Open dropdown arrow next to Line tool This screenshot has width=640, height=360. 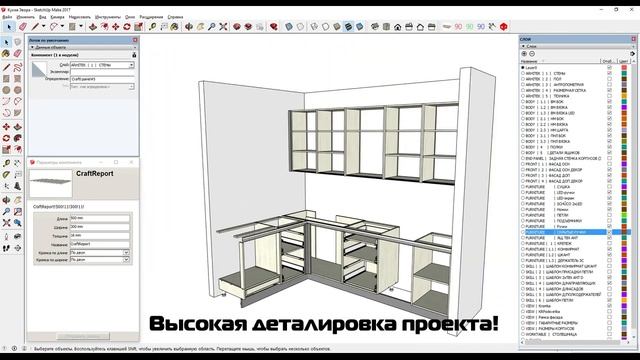(x=43, y=27)
